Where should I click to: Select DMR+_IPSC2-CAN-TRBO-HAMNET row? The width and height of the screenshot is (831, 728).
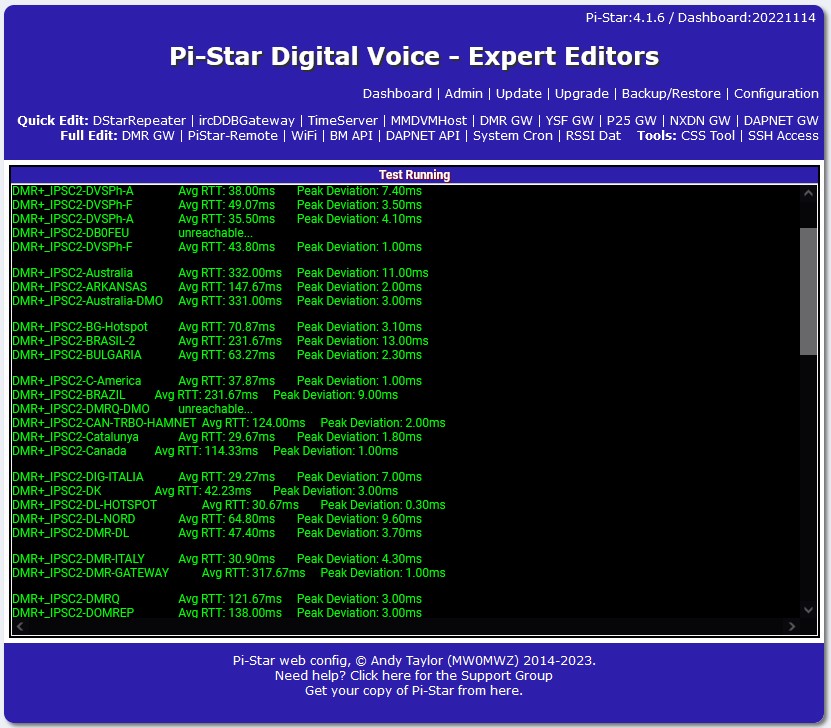click(229, 423)
